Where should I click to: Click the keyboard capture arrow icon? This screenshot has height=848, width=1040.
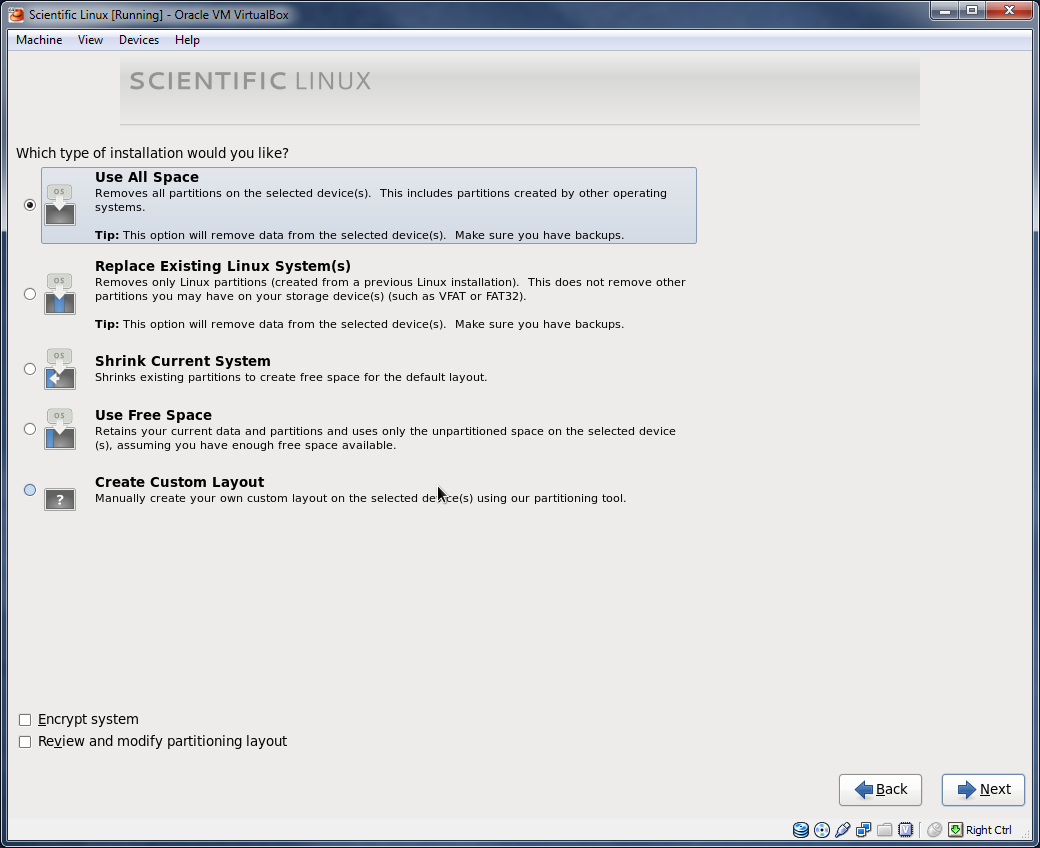(x=955, y=829)
